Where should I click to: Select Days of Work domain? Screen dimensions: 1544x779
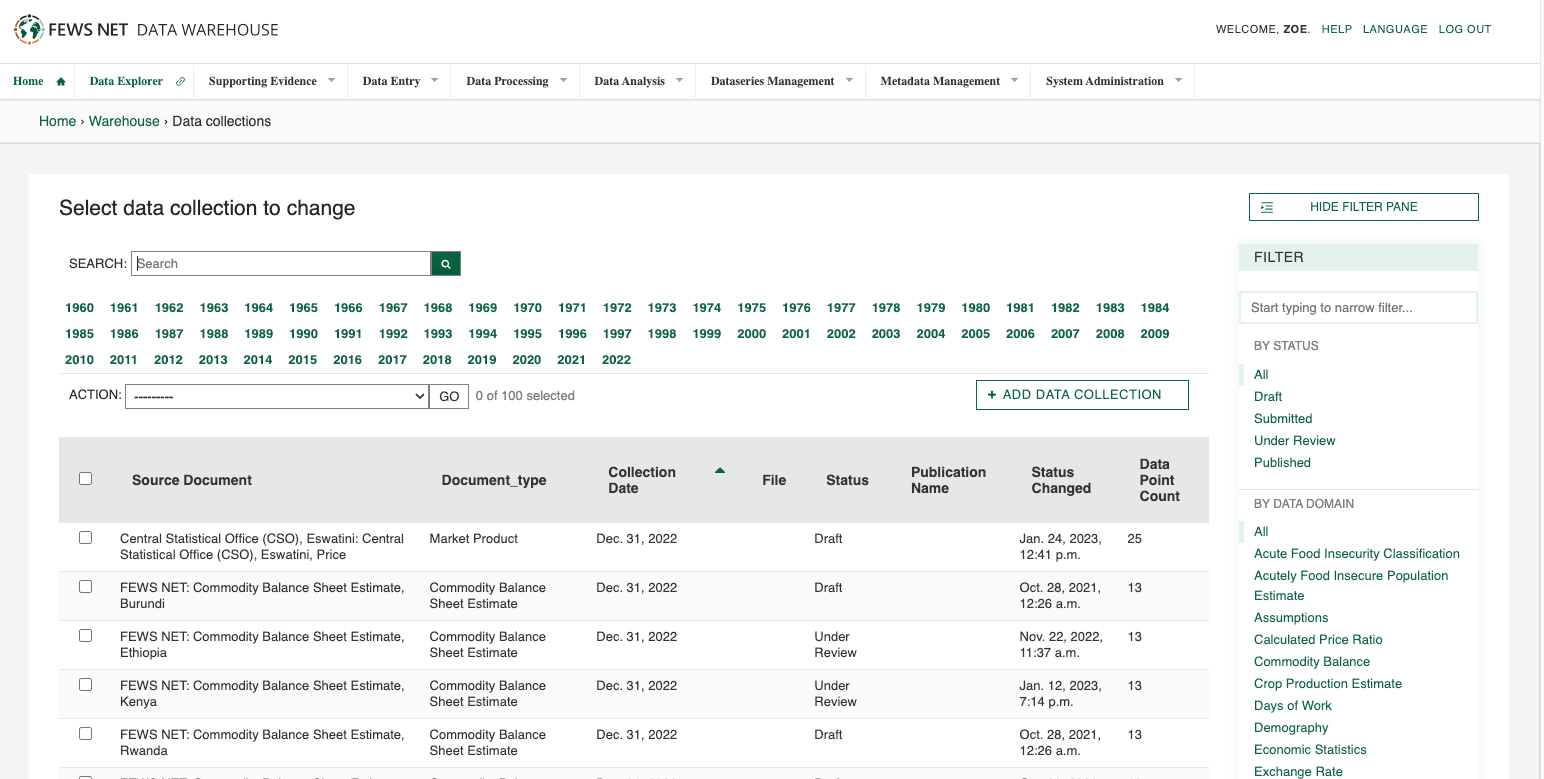pyautogui.click(x=1293, y=706)
